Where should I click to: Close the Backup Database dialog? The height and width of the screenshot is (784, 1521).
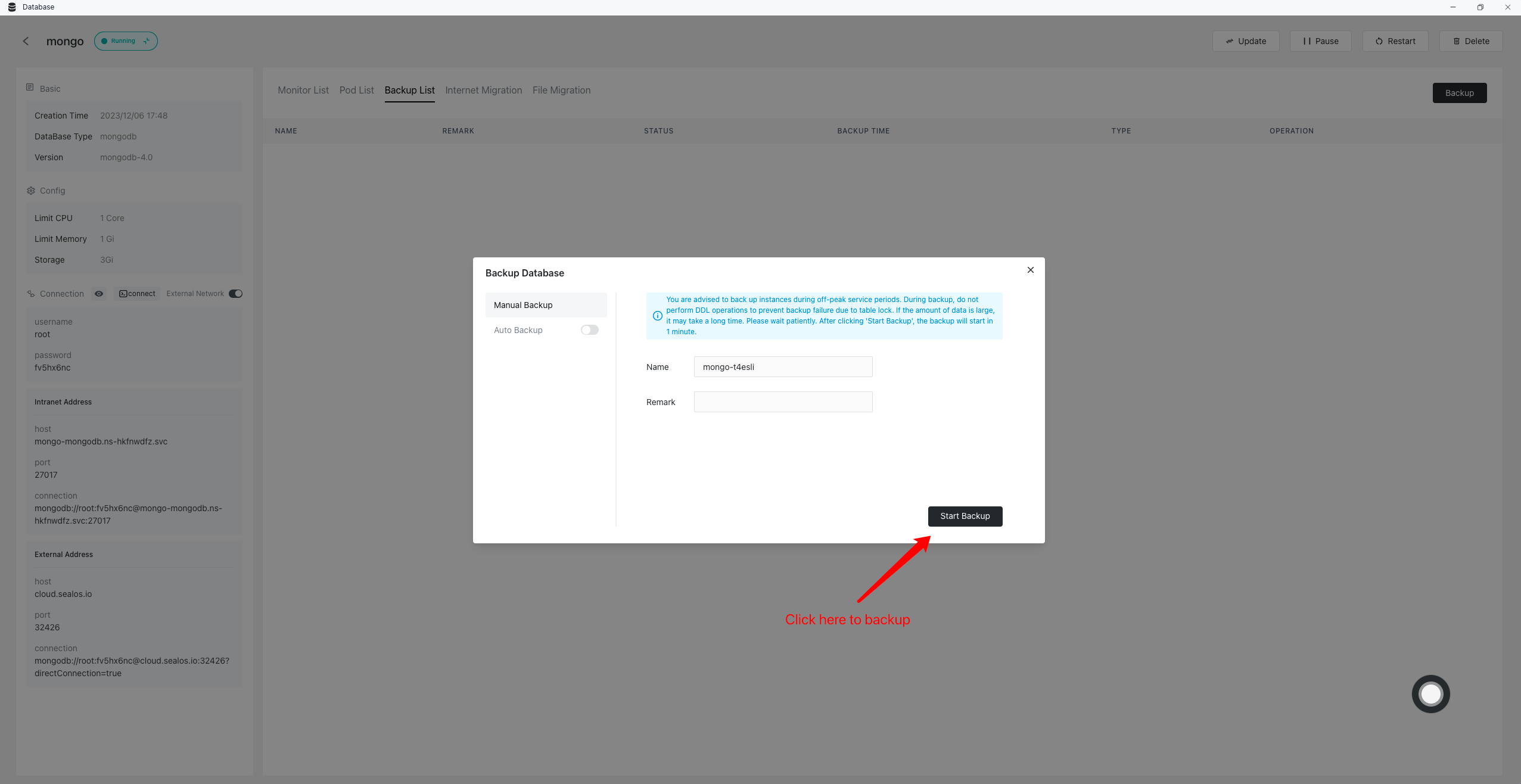point(1030,270)
